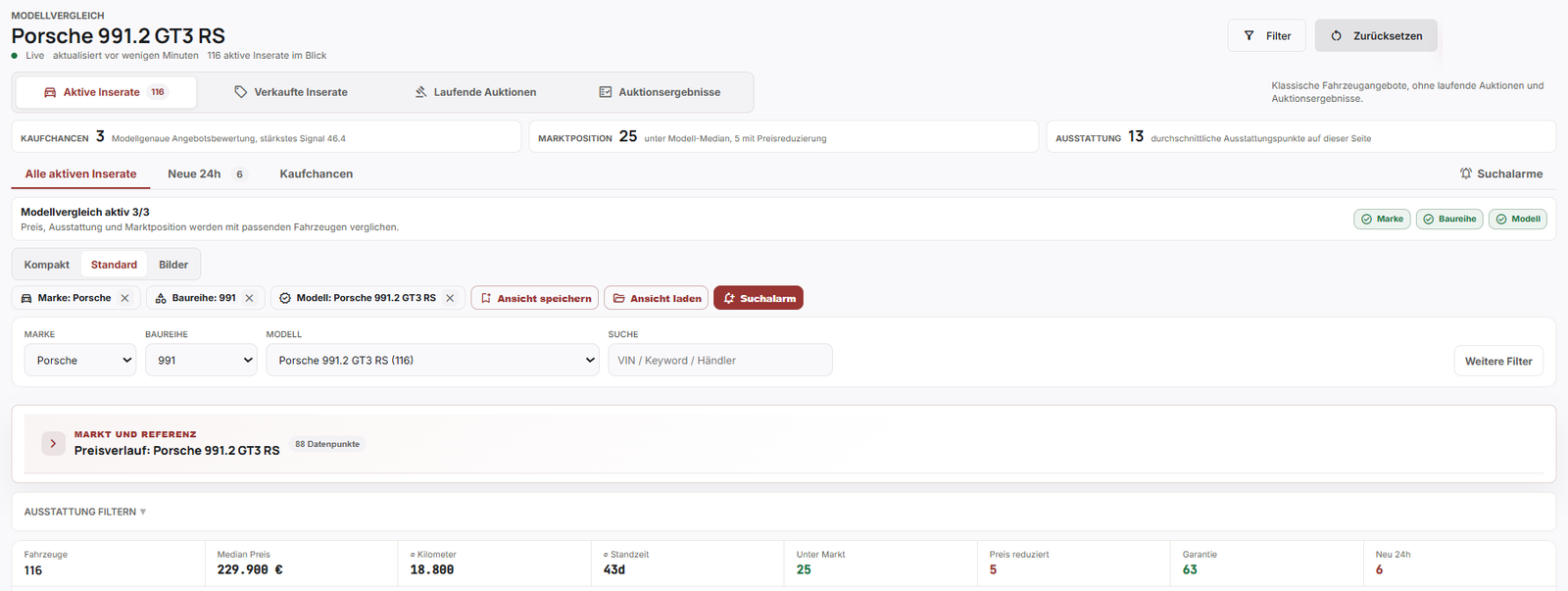This screenshot has width=1568, height=591.
Task: Click Ansicht speichern button
Action: click(x=534, y=298)
